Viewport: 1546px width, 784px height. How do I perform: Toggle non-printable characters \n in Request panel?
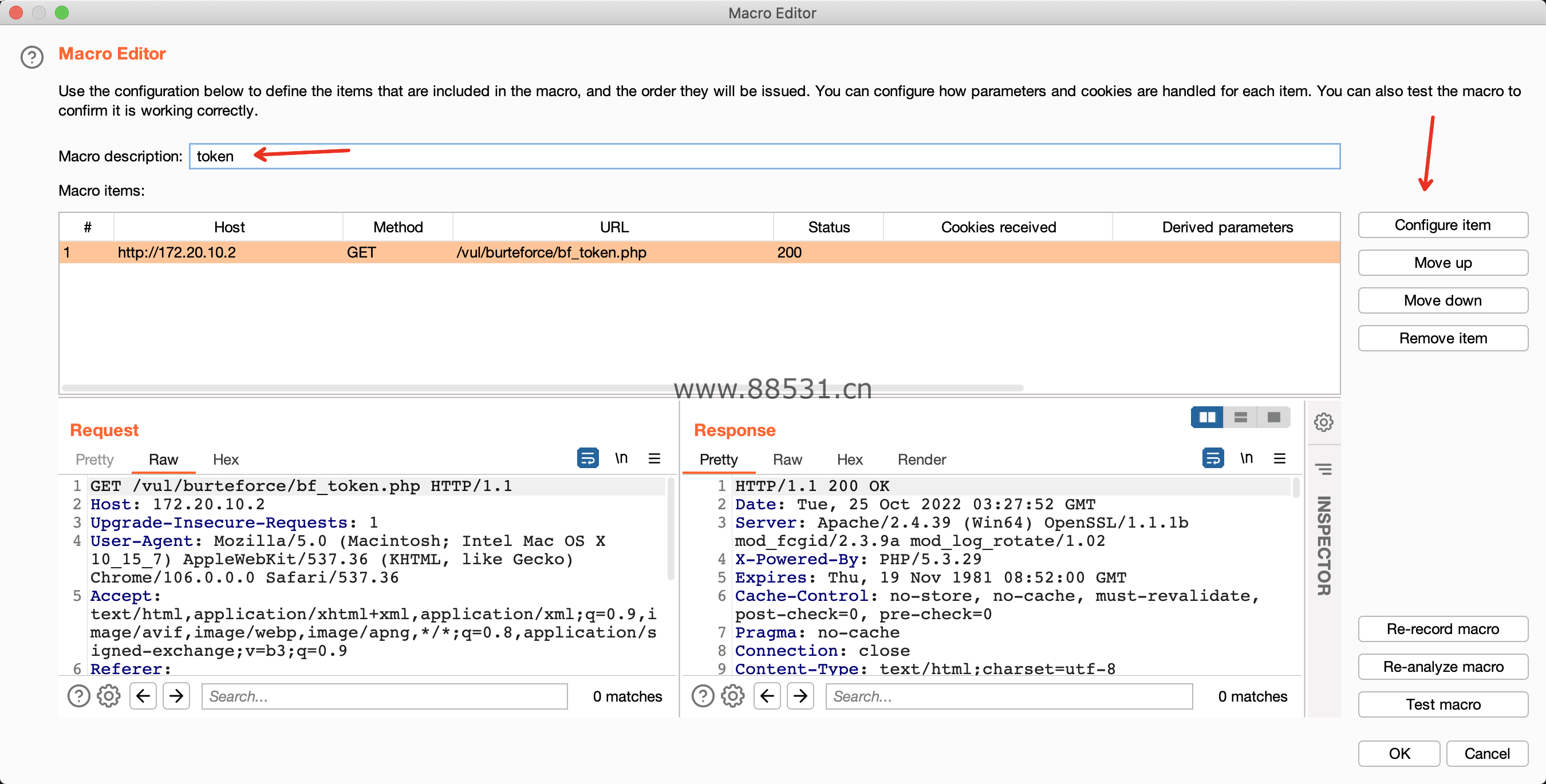coord(621,458)
